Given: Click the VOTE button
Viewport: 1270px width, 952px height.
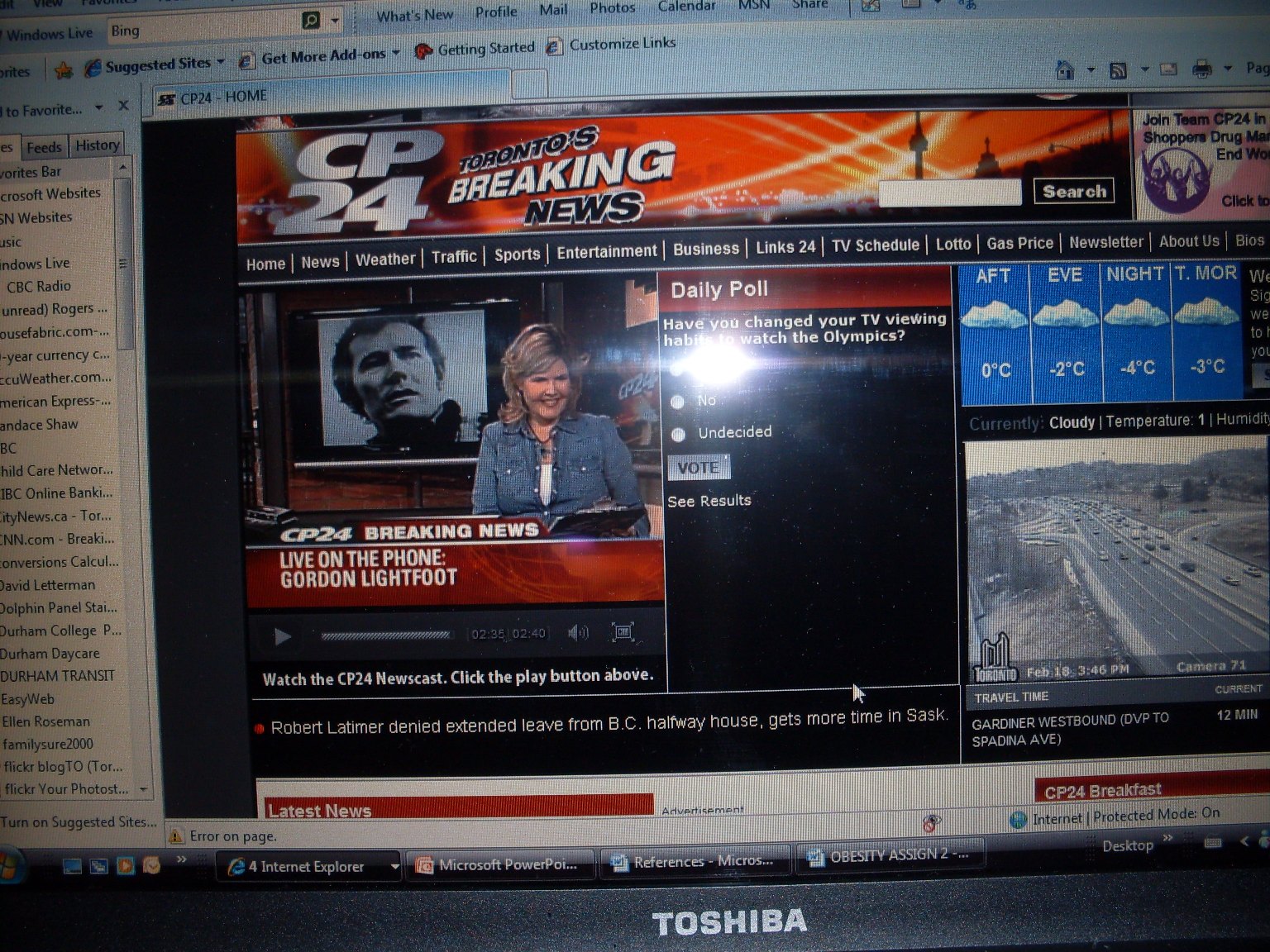Looking at the screenshot, I should [699, 468].
